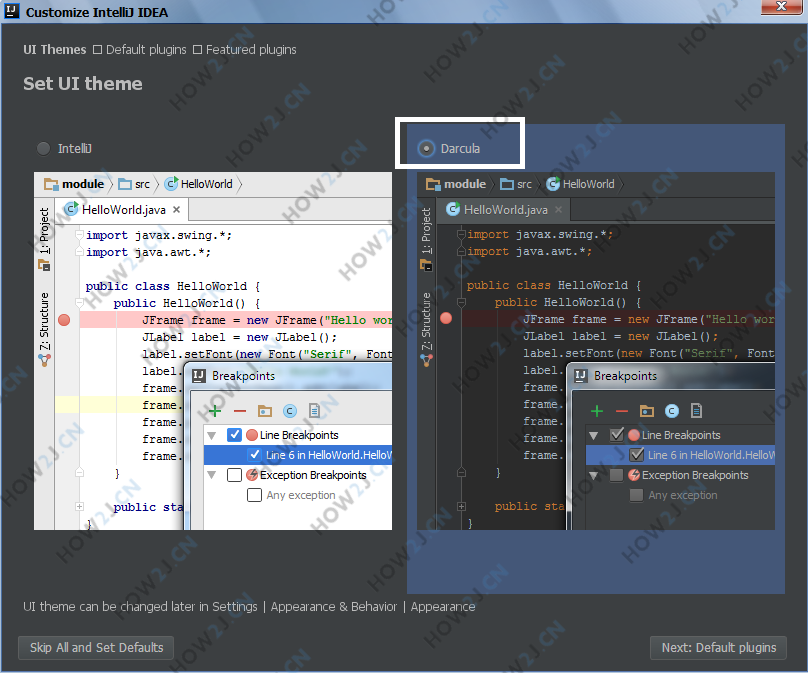This screenshot has height=673, width=808.
Task: Click the Structure icon in light preview sidebar
Action: [44, 360]
